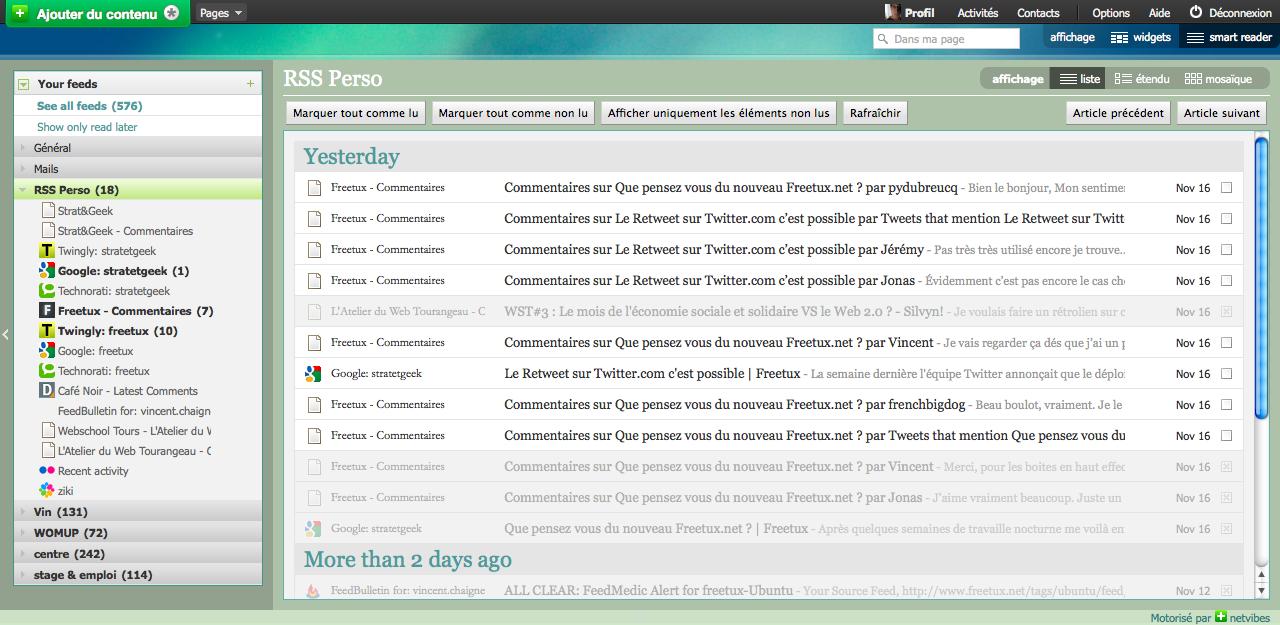Click the Google icon on the Le Retweet article row
The height and width of the screenshot is (625, 1280).
(x=312, y=374)
